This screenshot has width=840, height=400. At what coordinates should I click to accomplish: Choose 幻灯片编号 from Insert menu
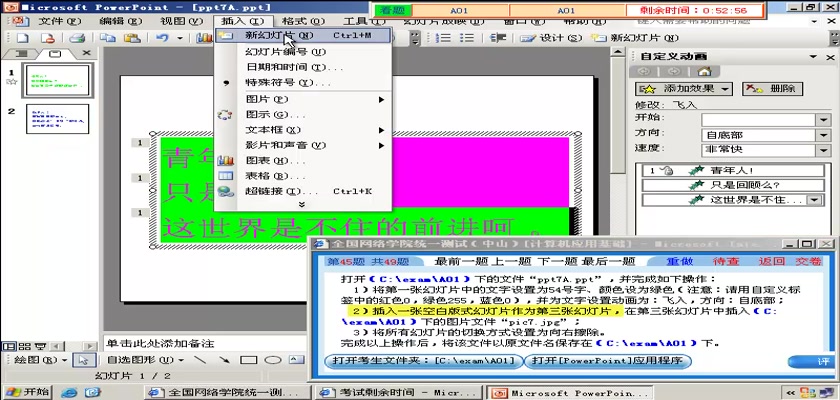click(x=303, y=52)
